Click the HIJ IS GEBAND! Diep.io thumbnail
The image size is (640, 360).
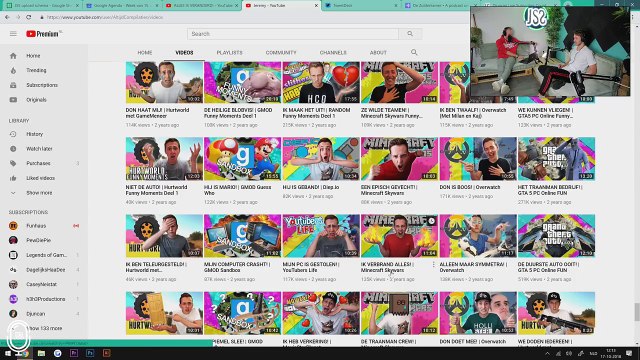(321, 159)
